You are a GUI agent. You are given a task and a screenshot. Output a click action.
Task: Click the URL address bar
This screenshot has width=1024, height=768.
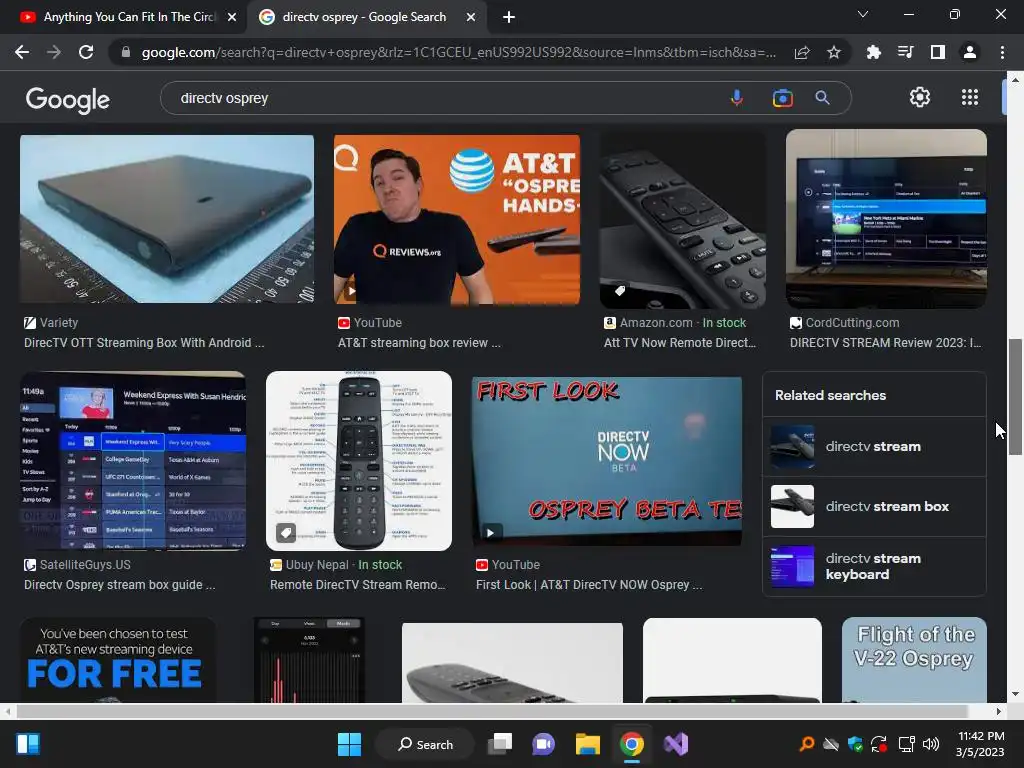click(458, 52)
